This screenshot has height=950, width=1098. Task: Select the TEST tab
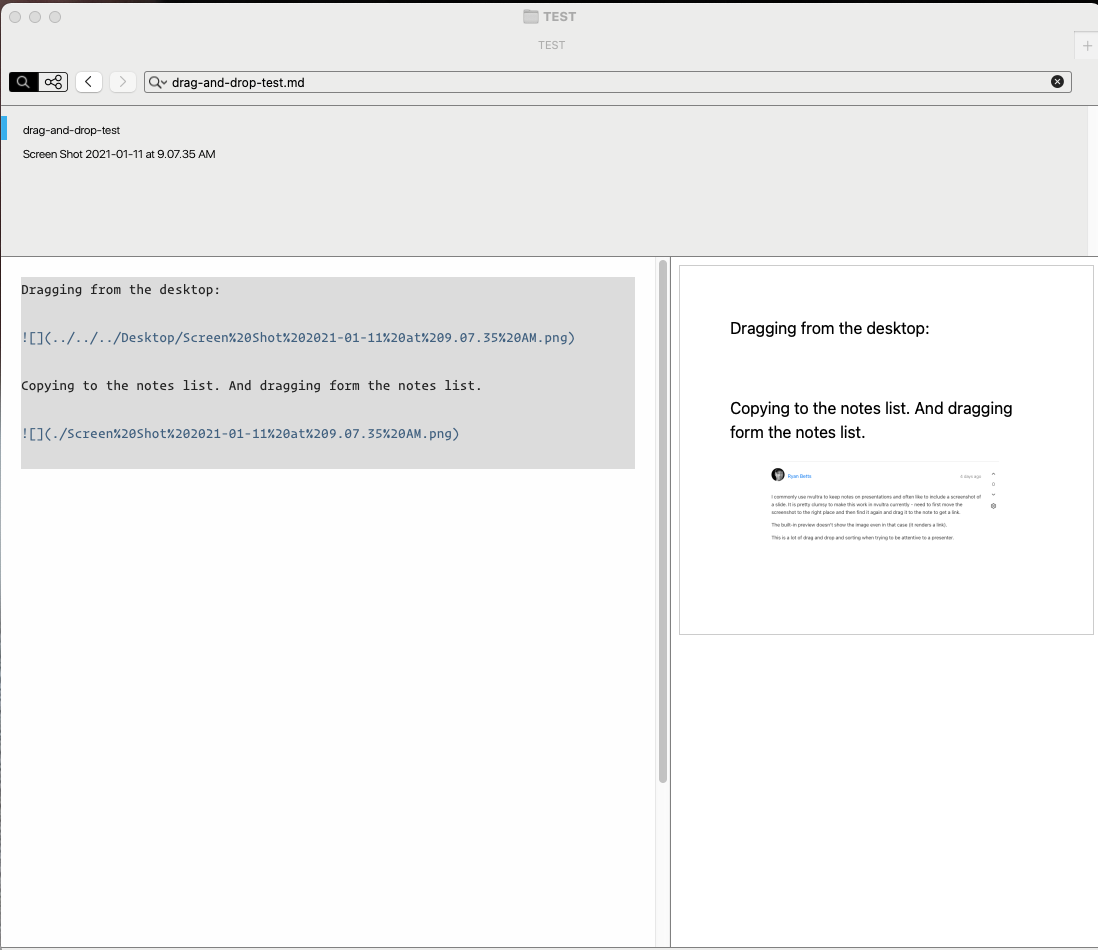tap(551, 45)
